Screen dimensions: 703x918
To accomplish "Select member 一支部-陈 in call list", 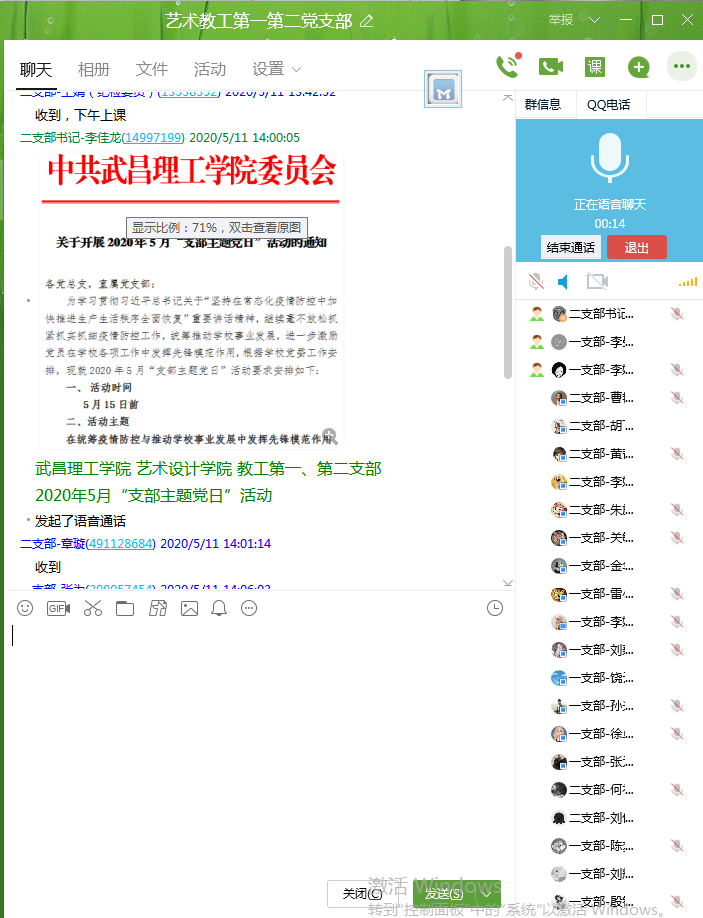I will 609,846.
